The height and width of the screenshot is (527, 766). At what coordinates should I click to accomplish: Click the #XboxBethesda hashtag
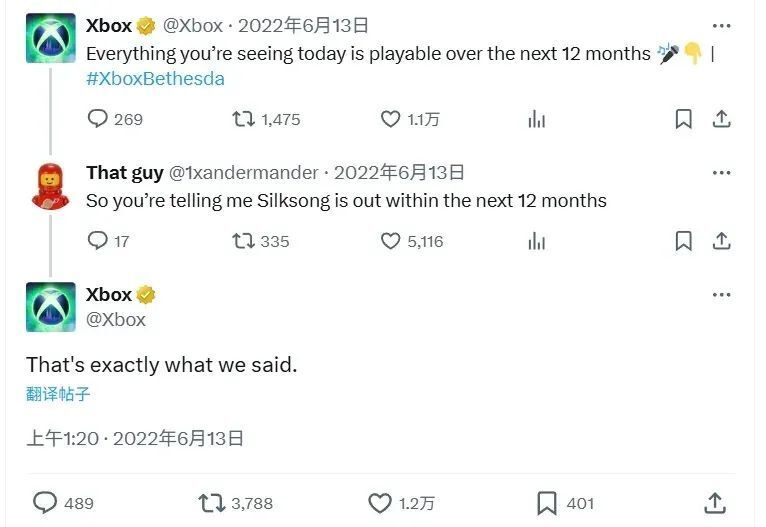pos(155,78)
